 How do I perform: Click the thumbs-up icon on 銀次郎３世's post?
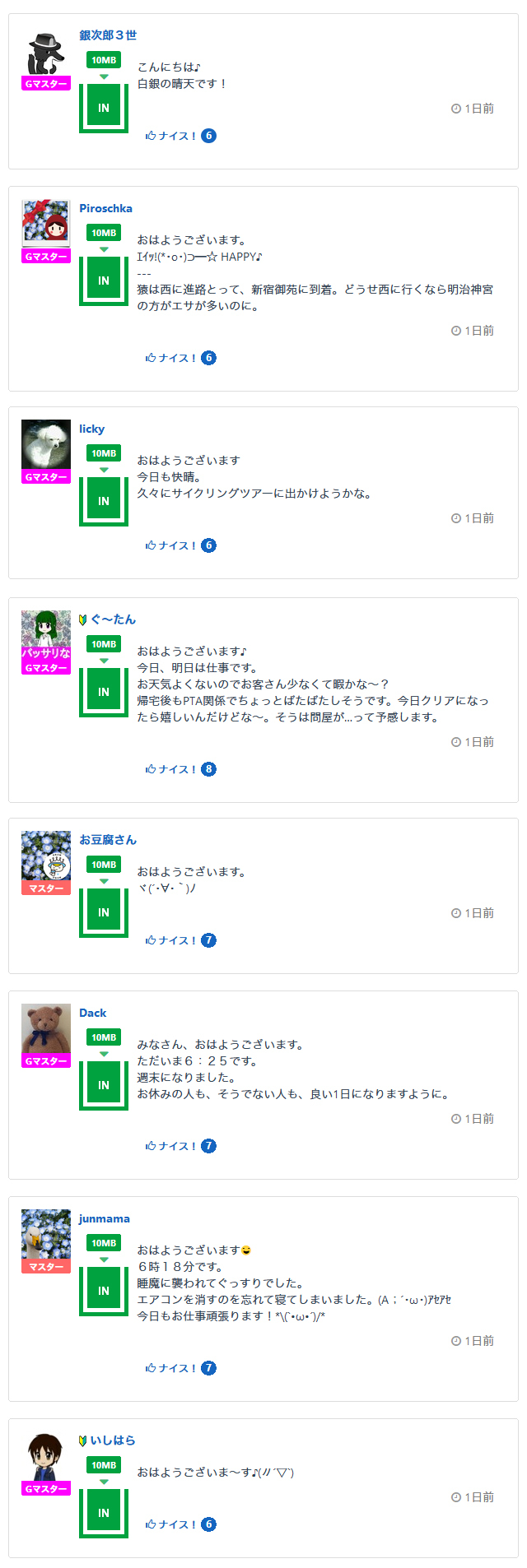click(151, 136)
